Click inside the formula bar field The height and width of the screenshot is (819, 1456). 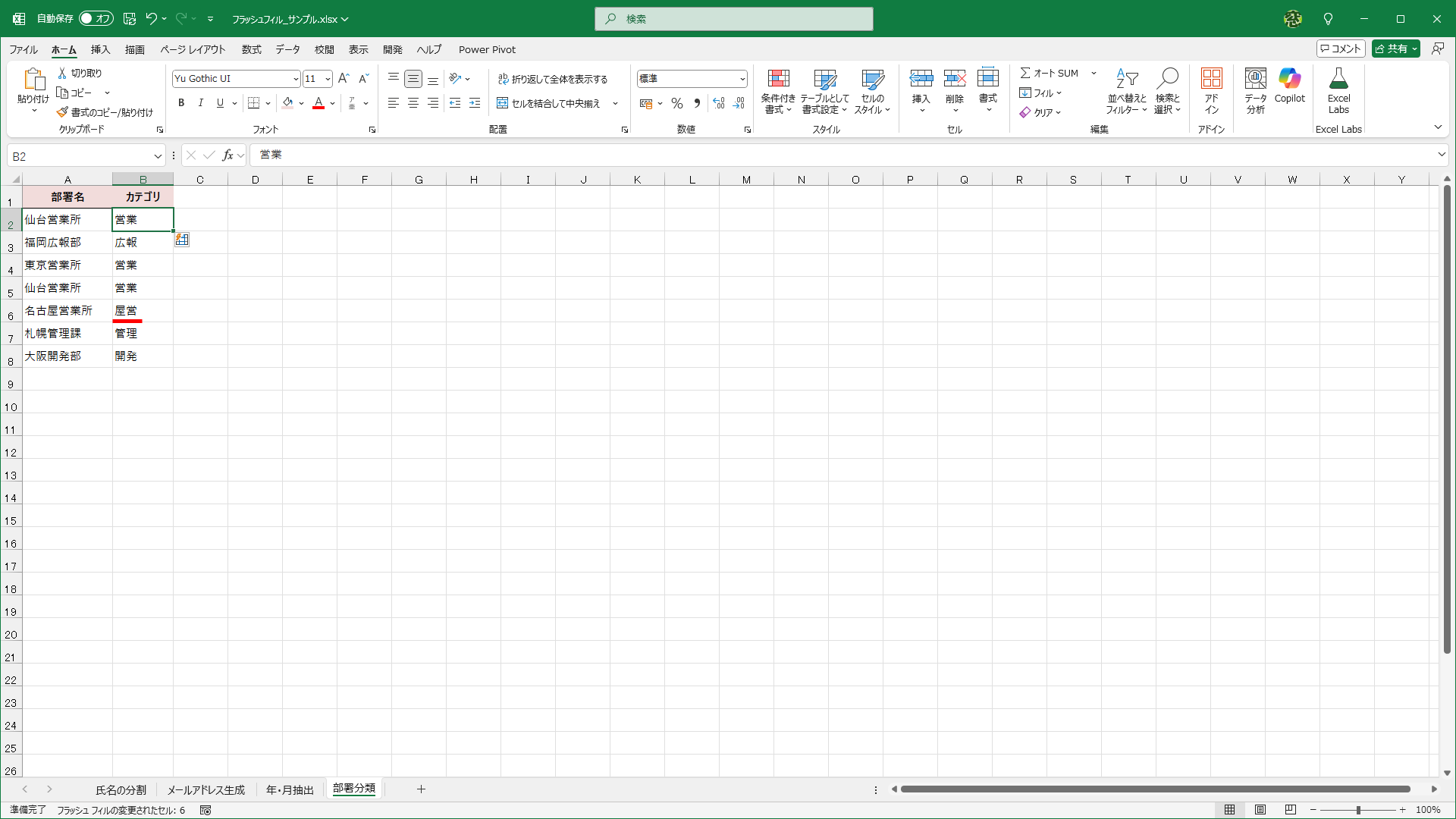(834, 155)
